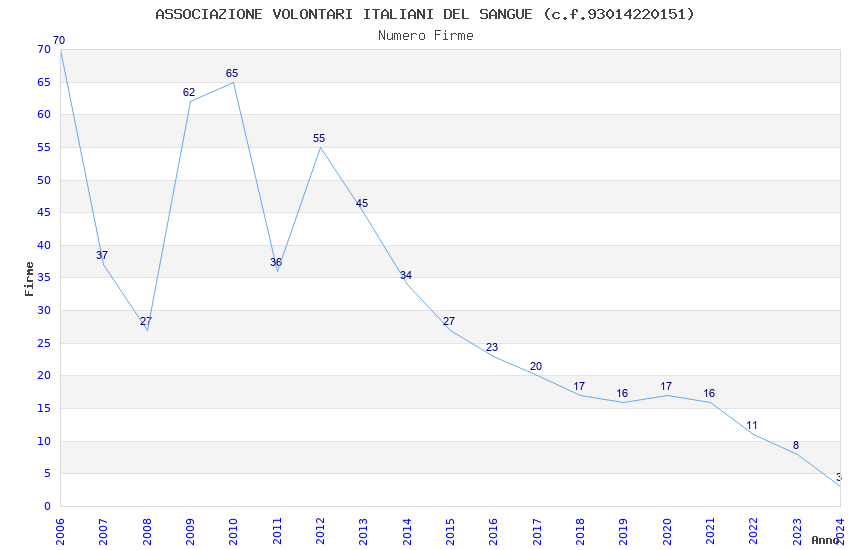Click the x-axis year 2022
This screenshot has height=550, width=850.
pos(754,531)
